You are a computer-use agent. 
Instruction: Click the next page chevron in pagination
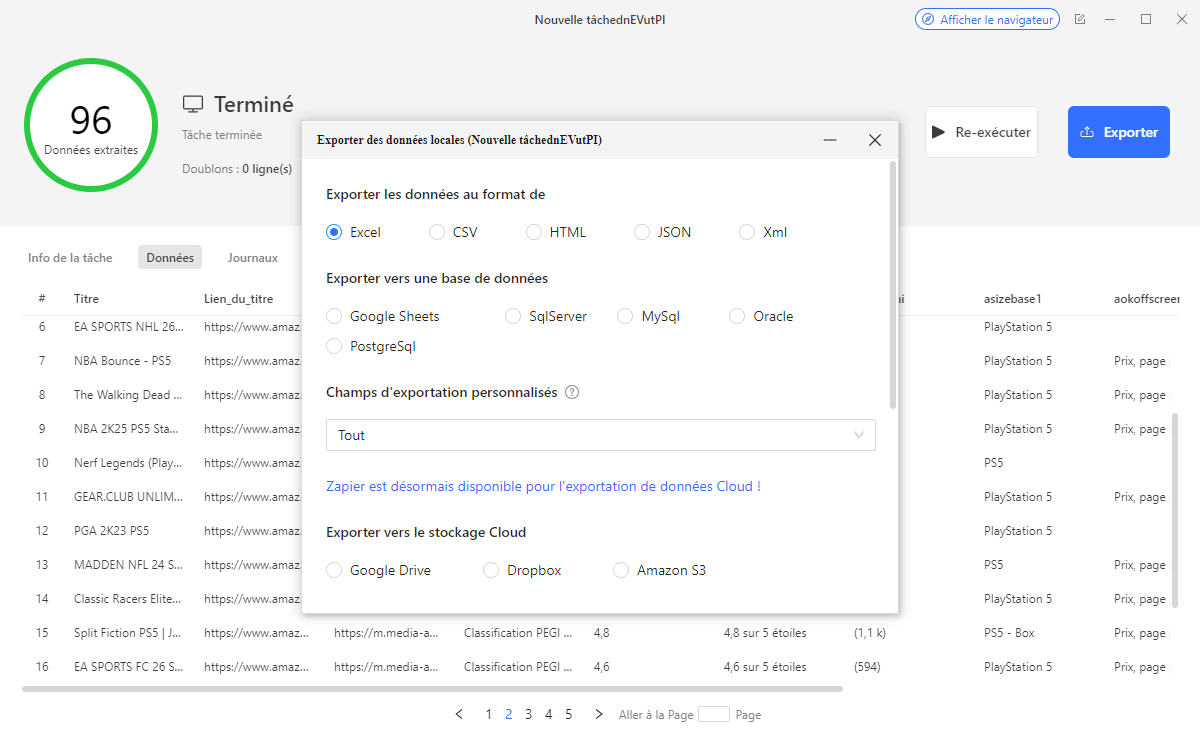tap(597, 714)
